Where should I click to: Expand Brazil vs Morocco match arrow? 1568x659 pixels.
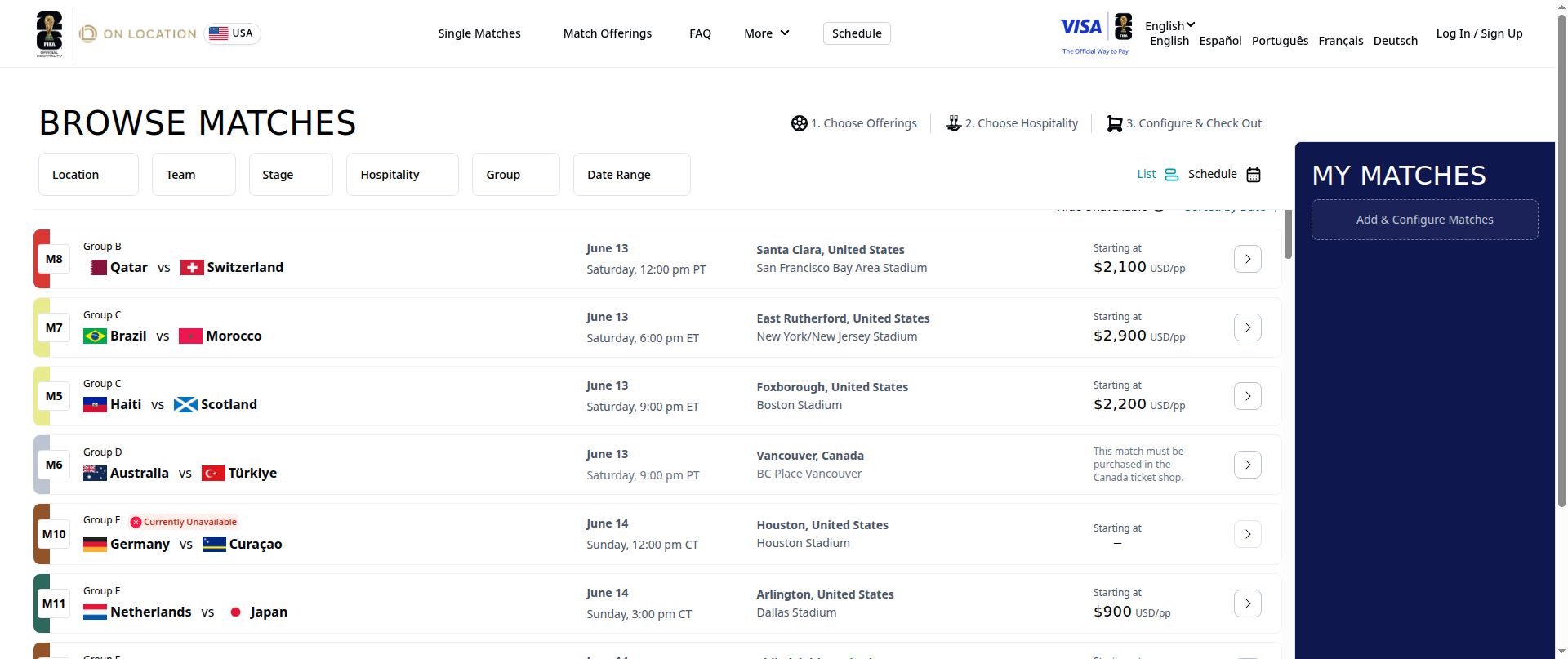click(1247, 327)
